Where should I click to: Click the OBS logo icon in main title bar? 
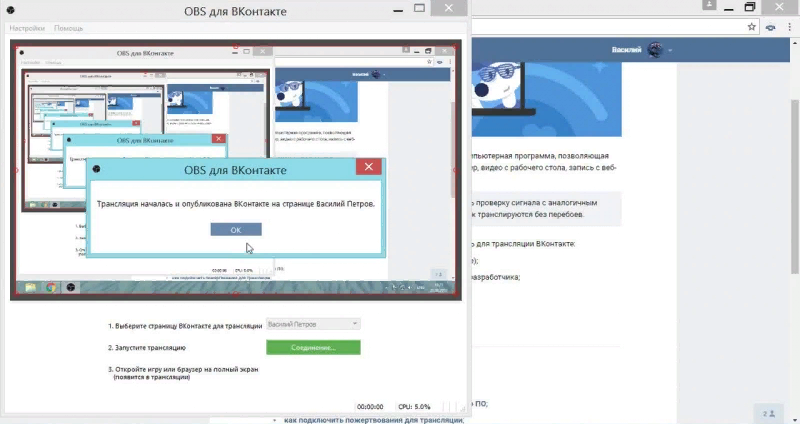(x=10, y=10)
